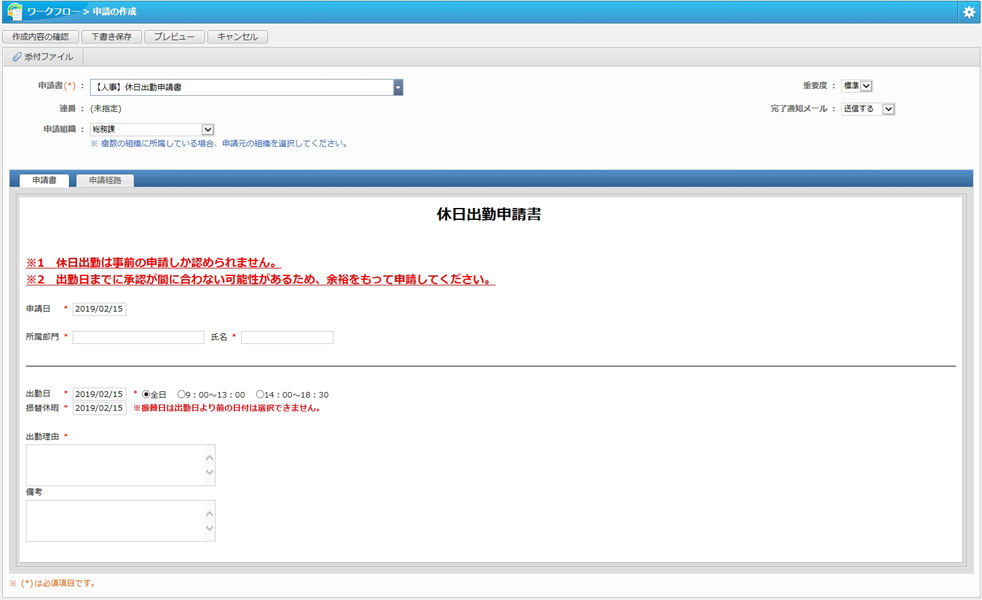This screenshot has height=600, width=982.
Task: Focus the 出勤理由 text area
Action: pos(115,465)
